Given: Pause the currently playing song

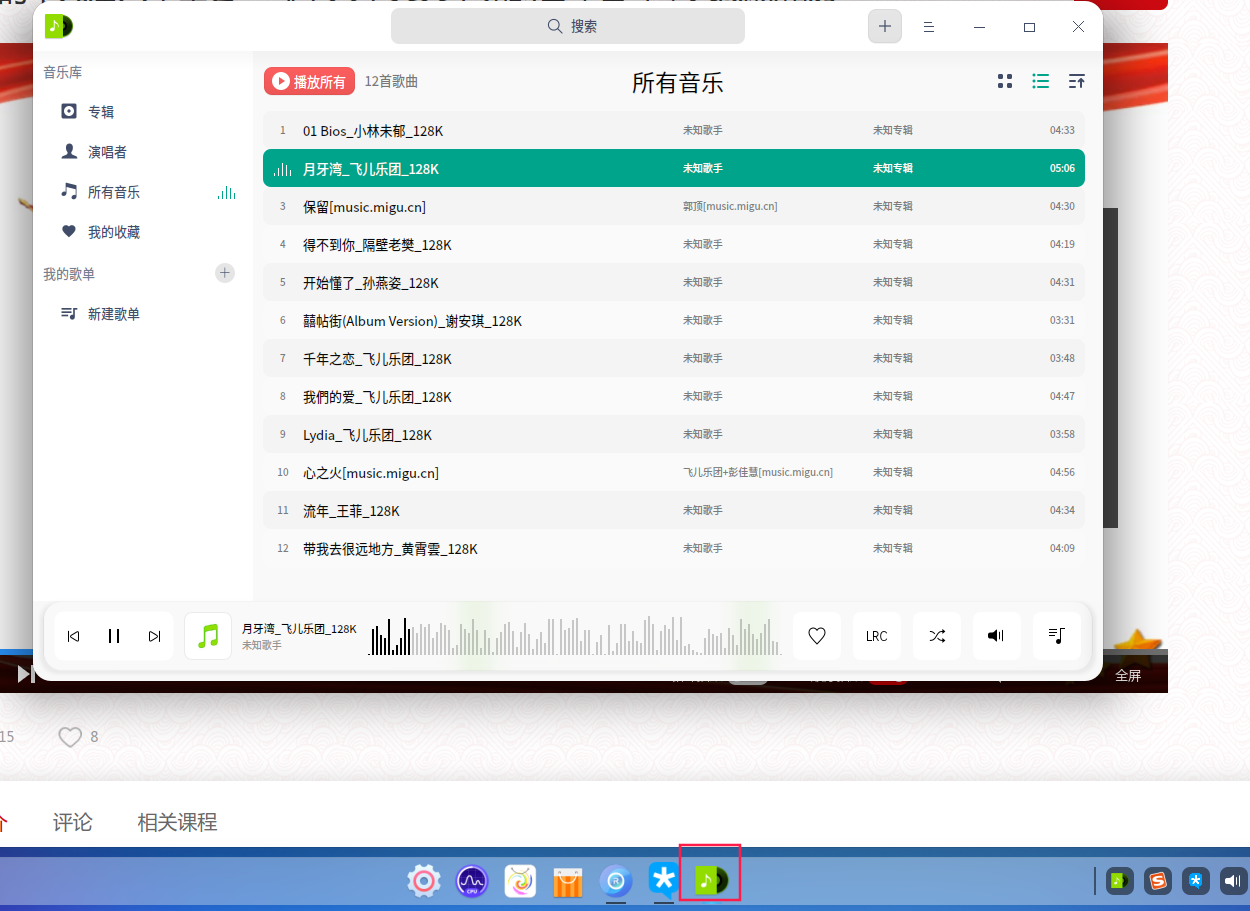Looking at the screenshot, I should [114, 636].
